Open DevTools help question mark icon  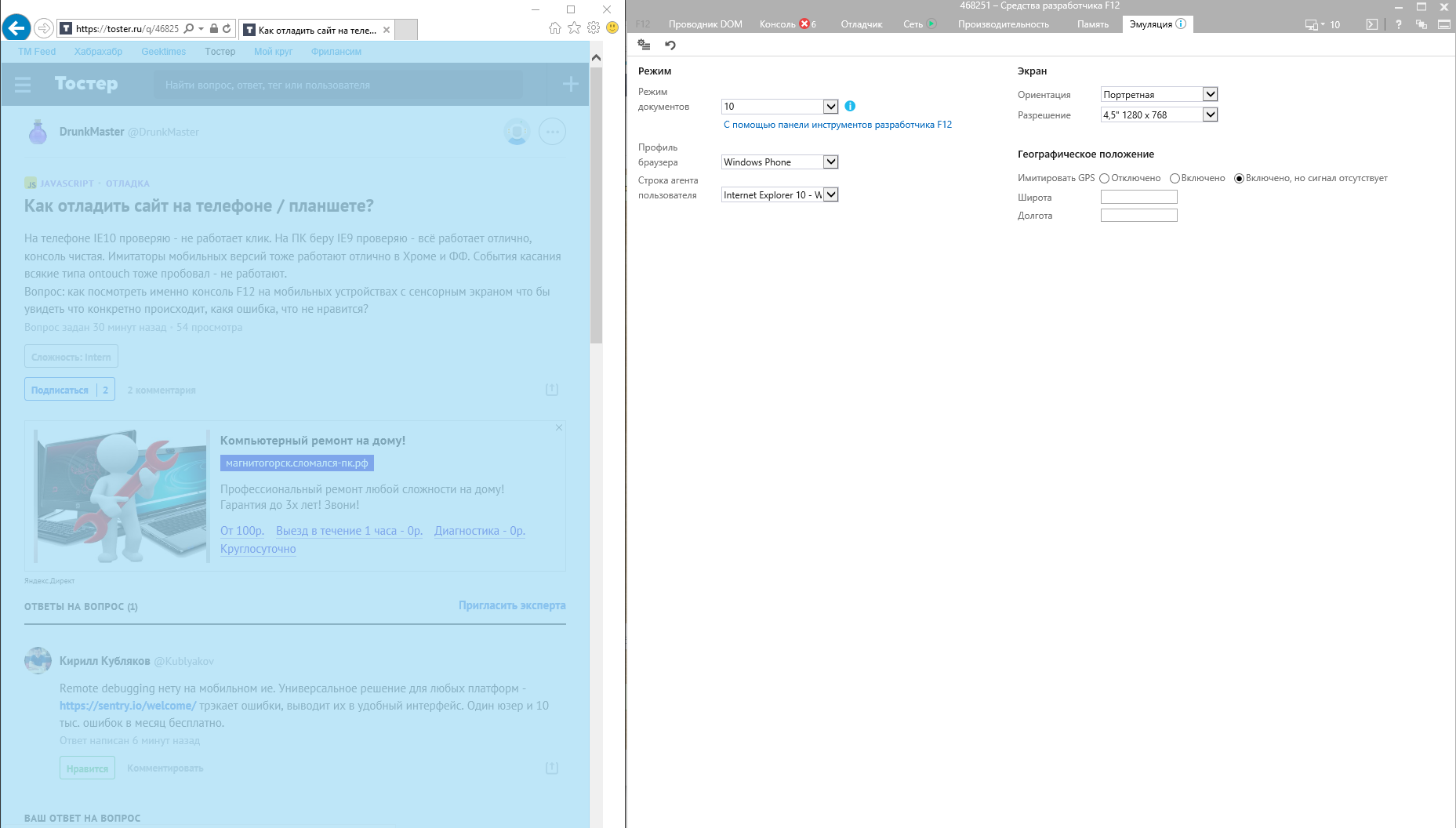(1398, 24)
